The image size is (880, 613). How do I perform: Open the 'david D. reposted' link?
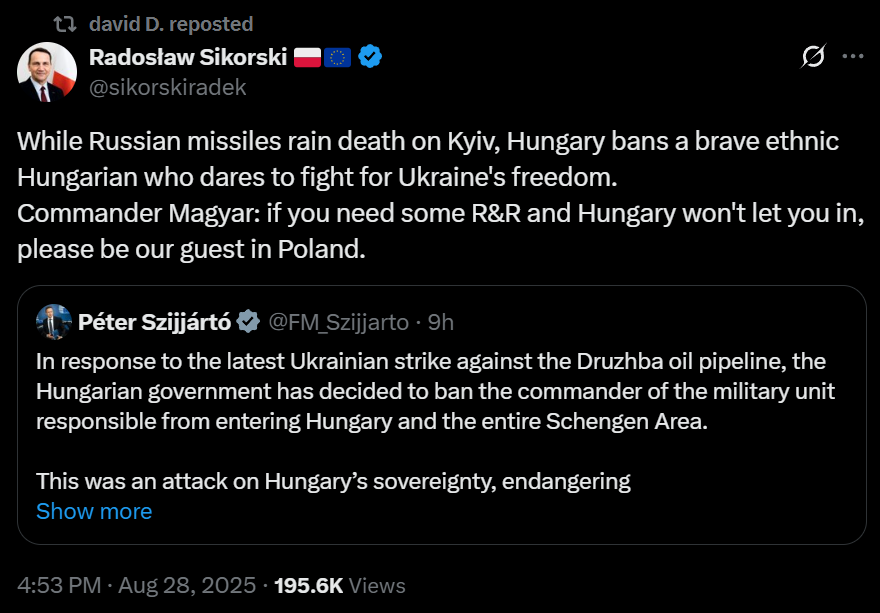click(171, 24)
